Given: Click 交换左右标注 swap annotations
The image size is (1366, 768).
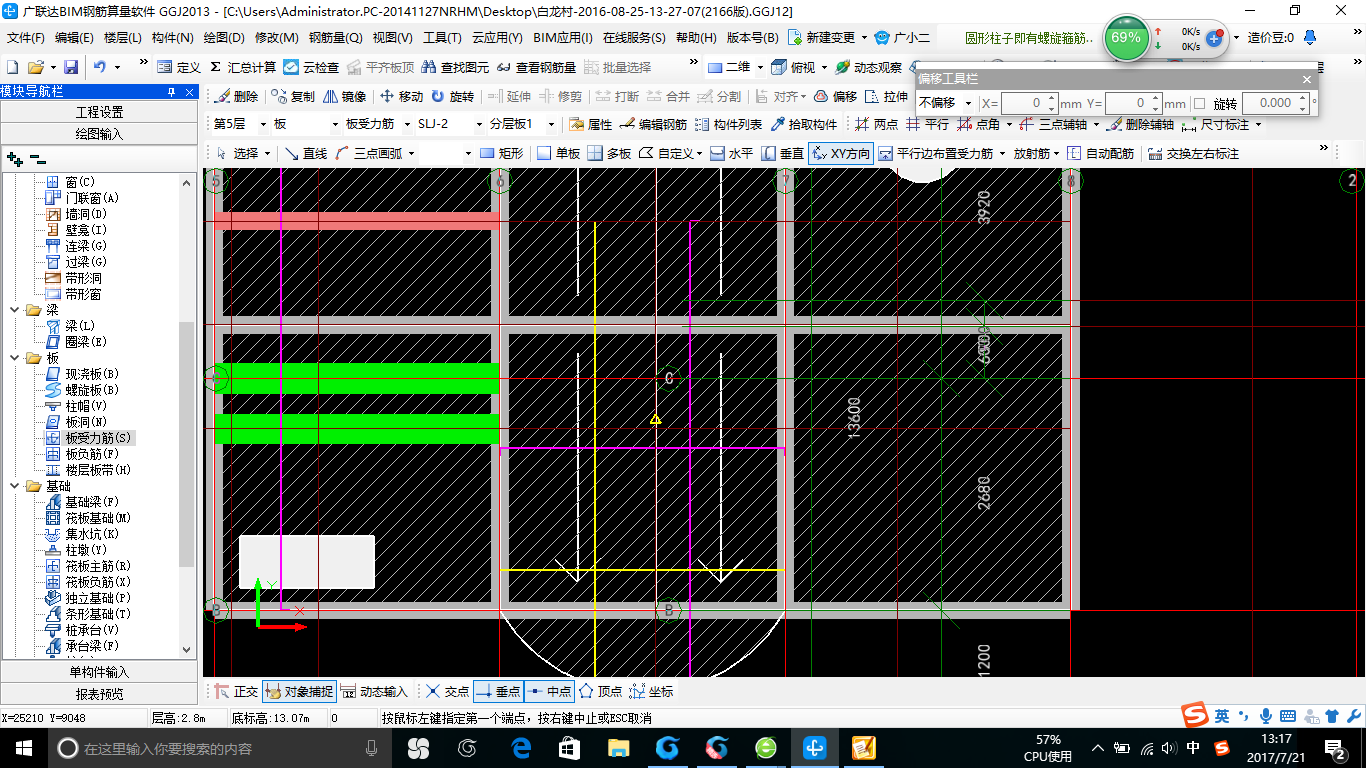Looking at the screenshot, I should (x=1194, y=153).
